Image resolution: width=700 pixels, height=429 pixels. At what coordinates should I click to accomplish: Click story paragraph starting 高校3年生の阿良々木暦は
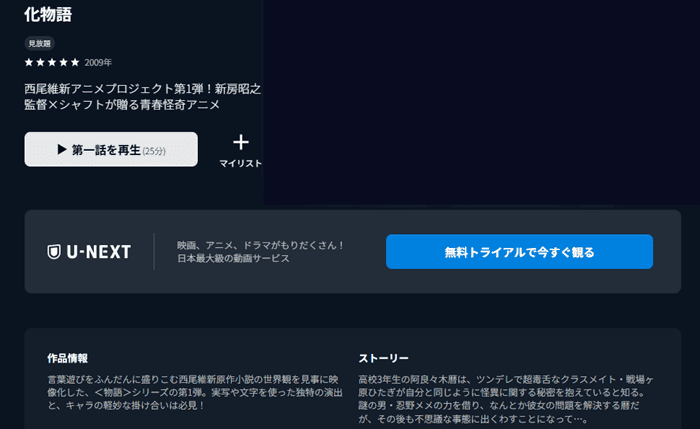pos(506,399)
